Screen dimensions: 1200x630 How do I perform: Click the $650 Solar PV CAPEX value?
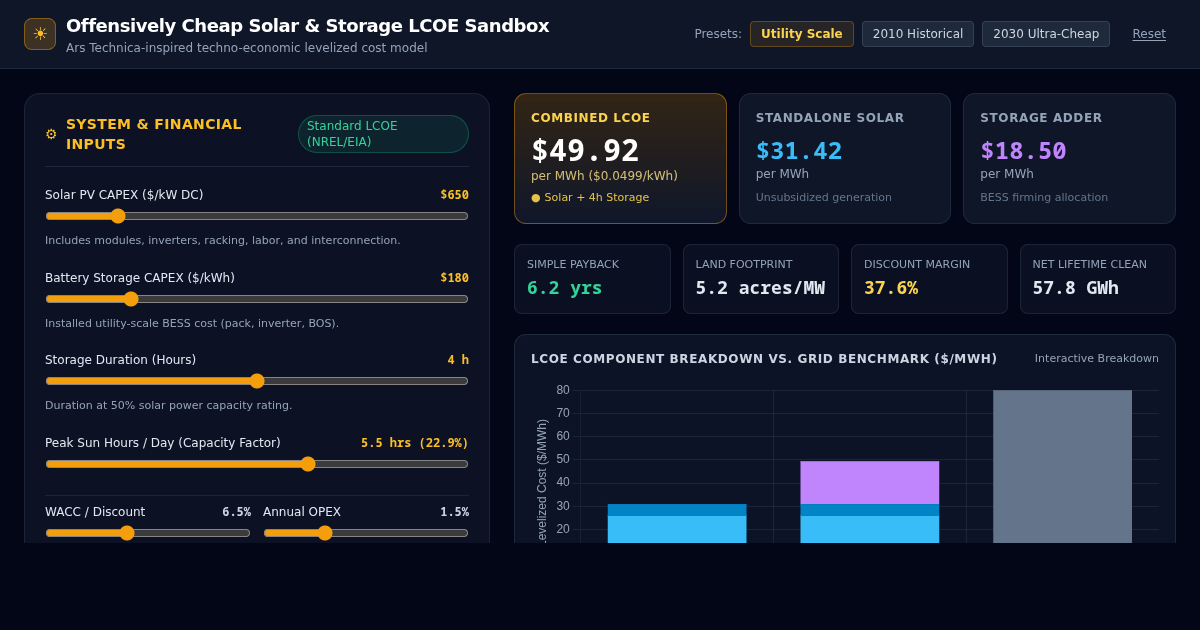454,195
